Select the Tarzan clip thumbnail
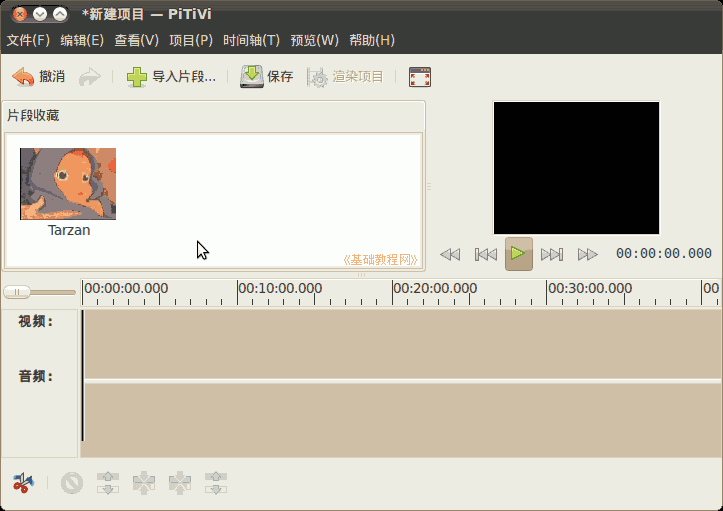The width and height of the screenshot is (723, 511). point(68,184)
